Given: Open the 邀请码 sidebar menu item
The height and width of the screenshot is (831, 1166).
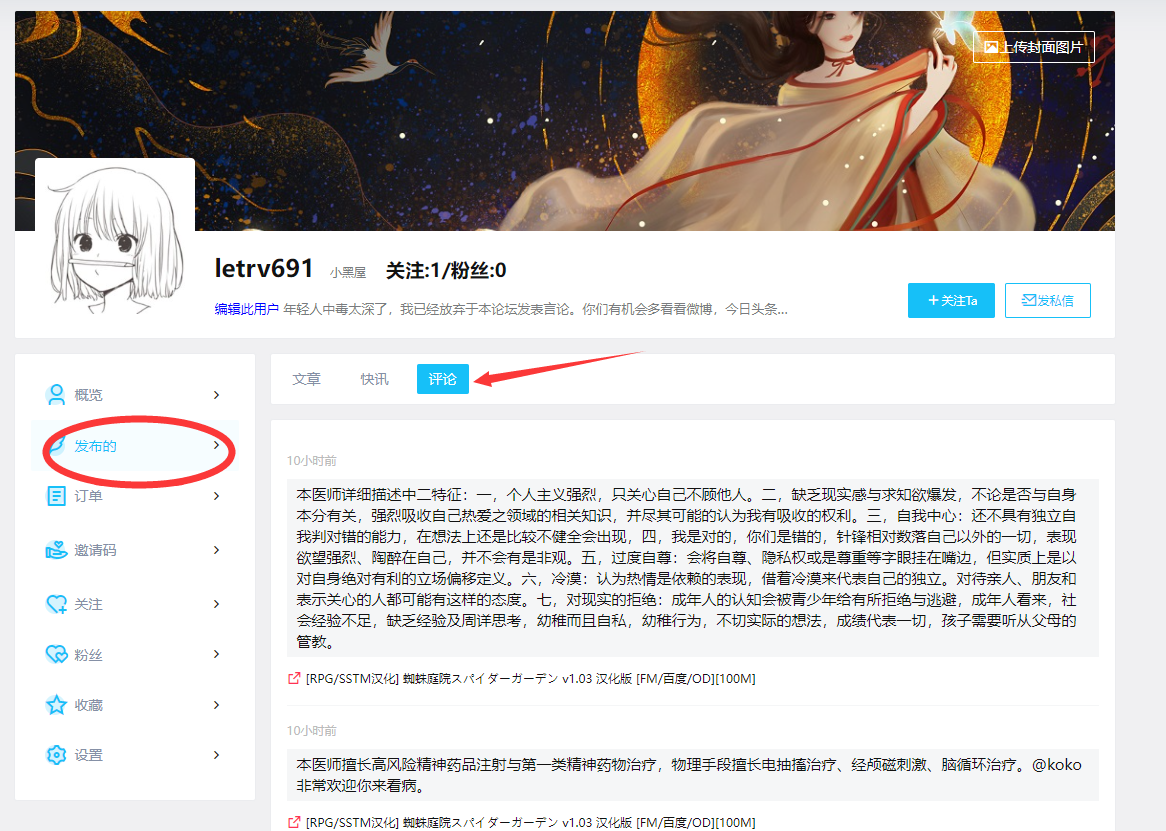Looking at the screenshot, I should 135,550.
